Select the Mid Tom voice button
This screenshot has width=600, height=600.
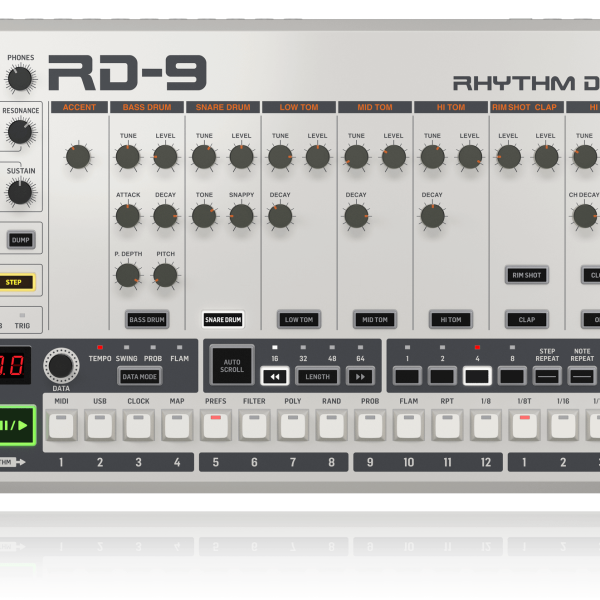click(375, 320)
